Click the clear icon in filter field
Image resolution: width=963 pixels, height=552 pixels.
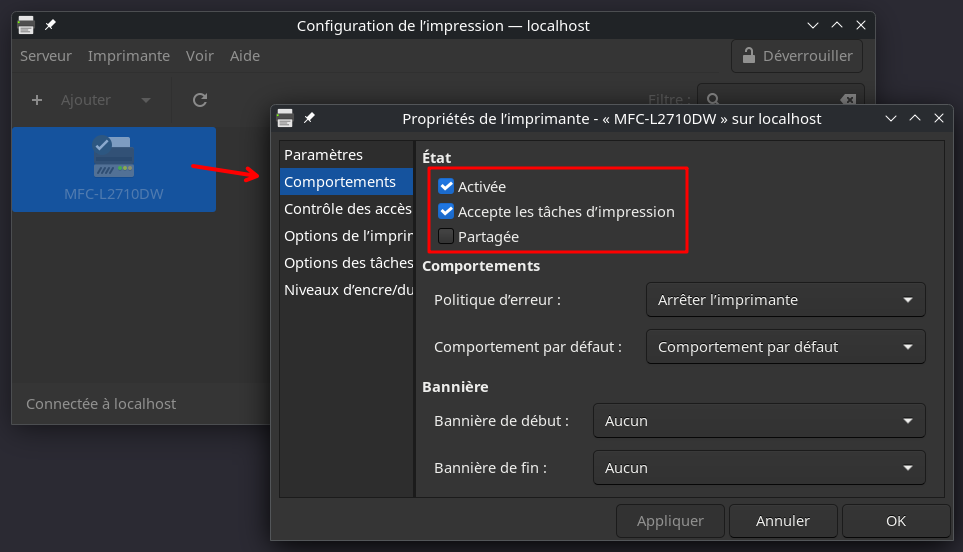click(848, 99)
